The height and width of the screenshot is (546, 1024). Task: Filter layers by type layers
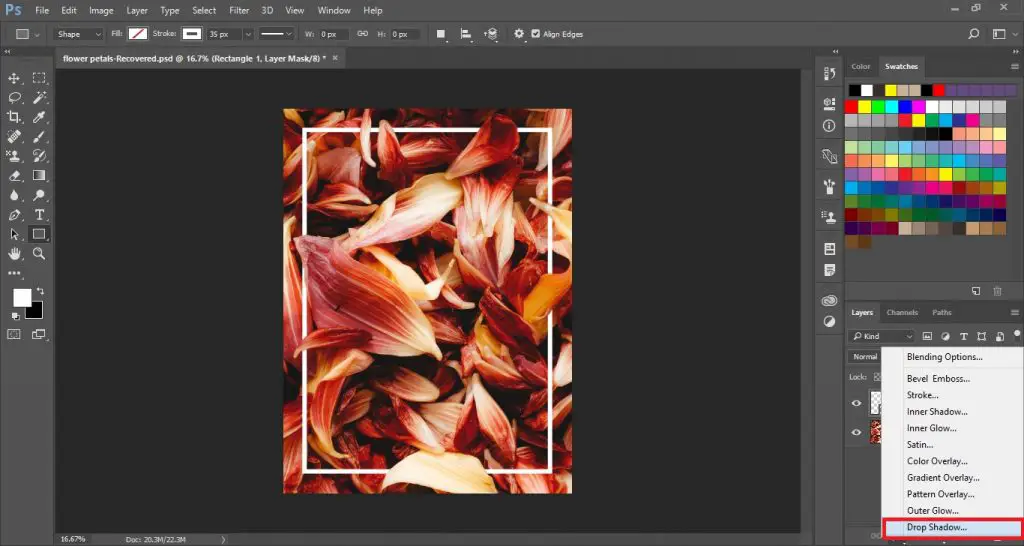(x=963, y=336)
